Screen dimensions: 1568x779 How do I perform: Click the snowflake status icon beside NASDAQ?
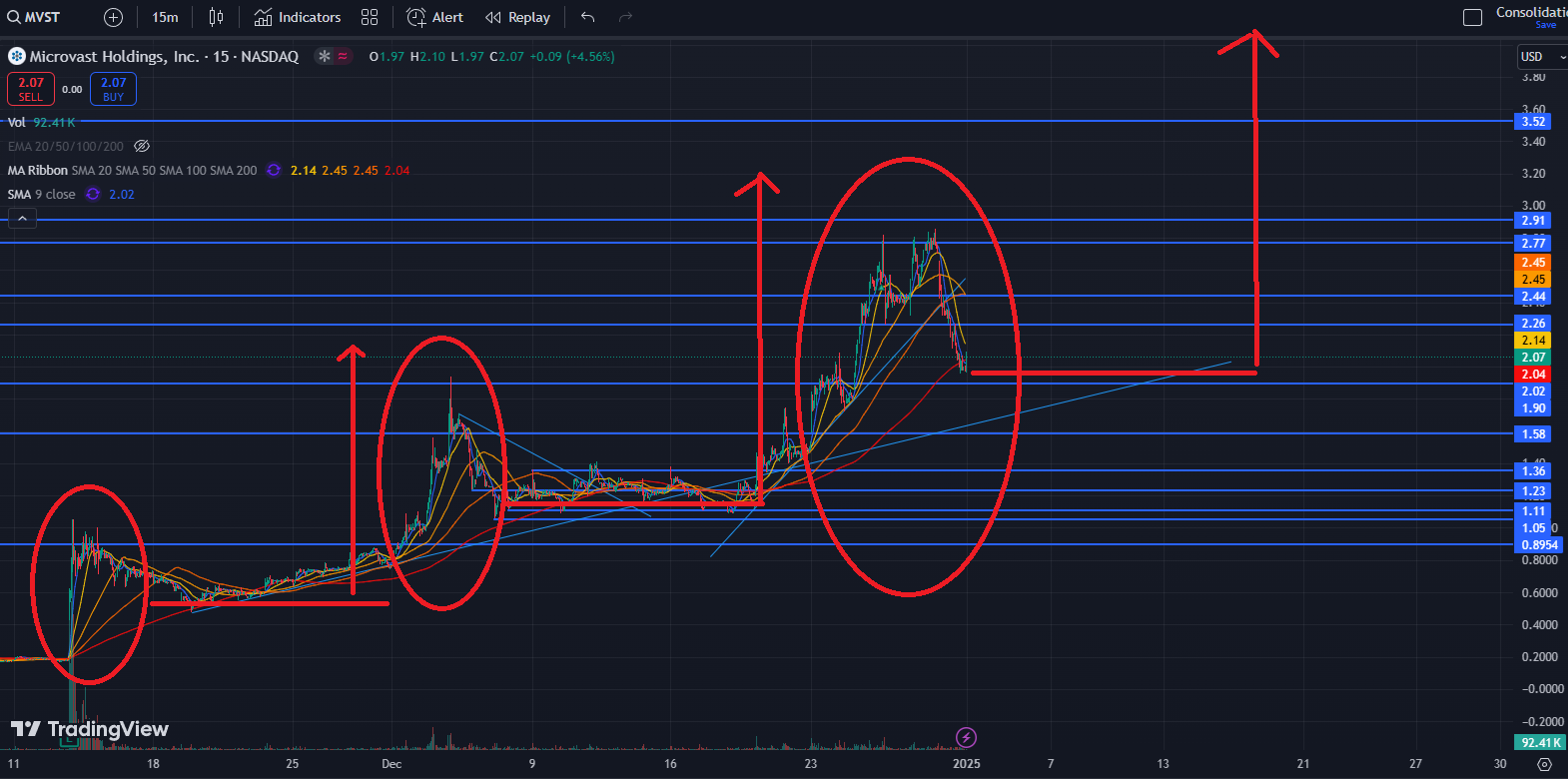pos(324,56)
